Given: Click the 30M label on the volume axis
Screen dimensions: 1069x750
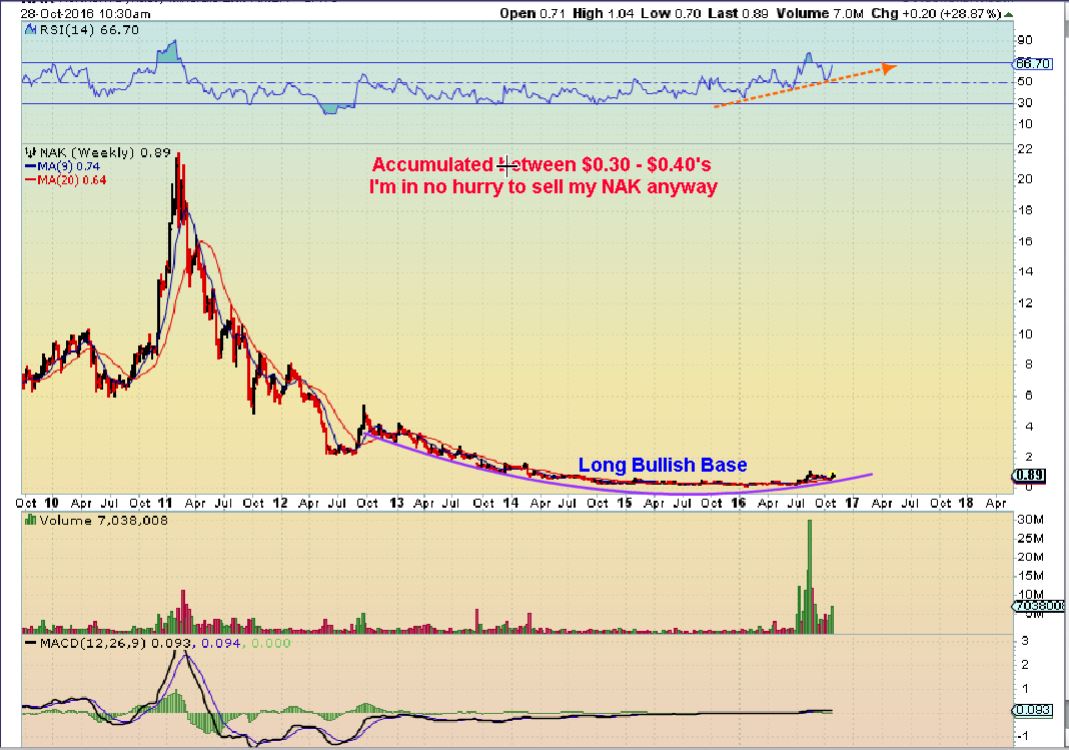Looking at the screenshot, I should coord(1030,520).
